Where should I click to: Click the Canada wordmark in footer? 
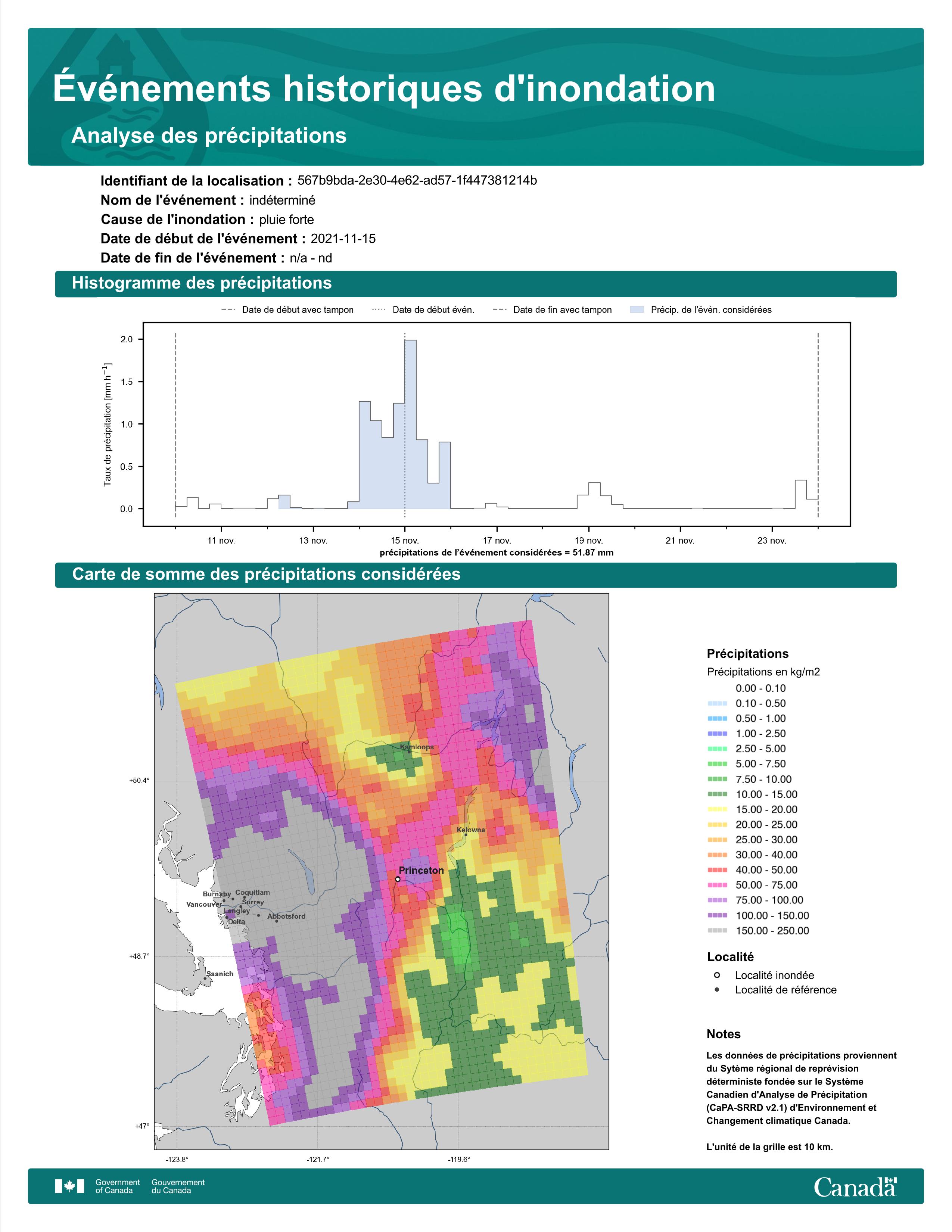(x=855, y=1186)
